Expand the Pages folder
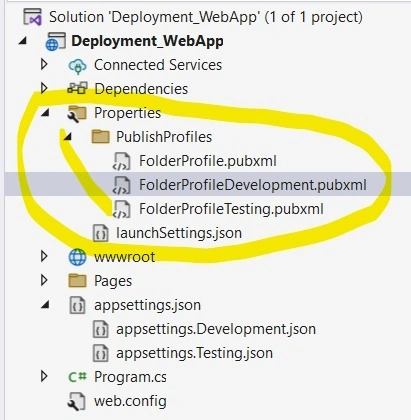 pyautogui.click(x=44, y=281)
